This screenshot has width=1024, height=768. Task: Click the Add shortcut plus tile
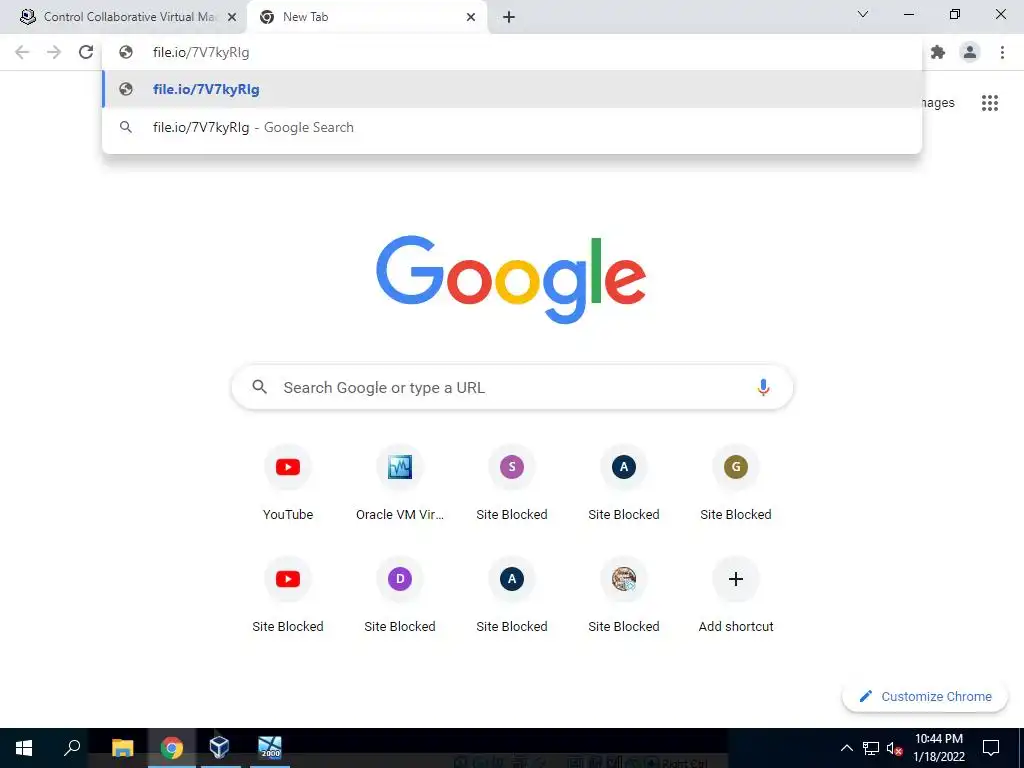point(736,595)
